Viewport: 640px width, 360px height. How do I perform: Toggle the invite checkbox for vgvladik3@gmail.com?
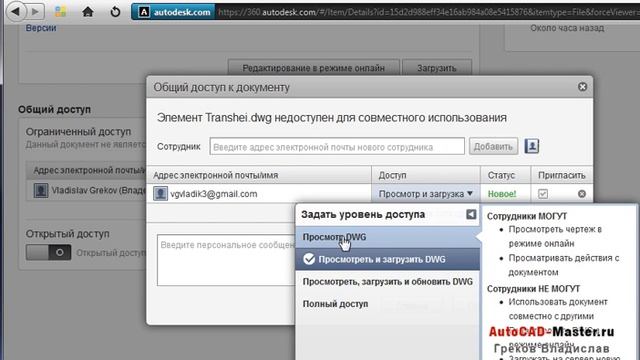point(543,194)
